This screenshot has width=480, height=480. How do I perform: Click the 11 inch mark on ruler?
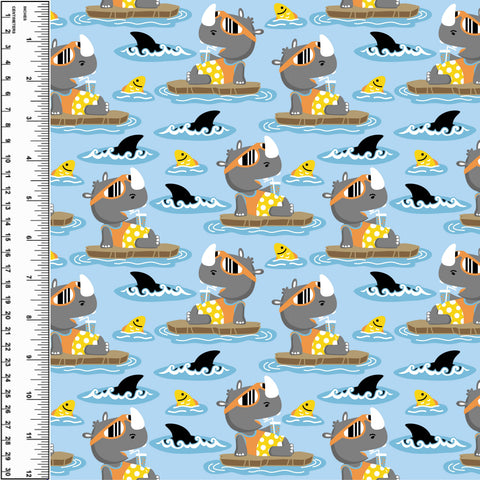[x=29, y=435]
